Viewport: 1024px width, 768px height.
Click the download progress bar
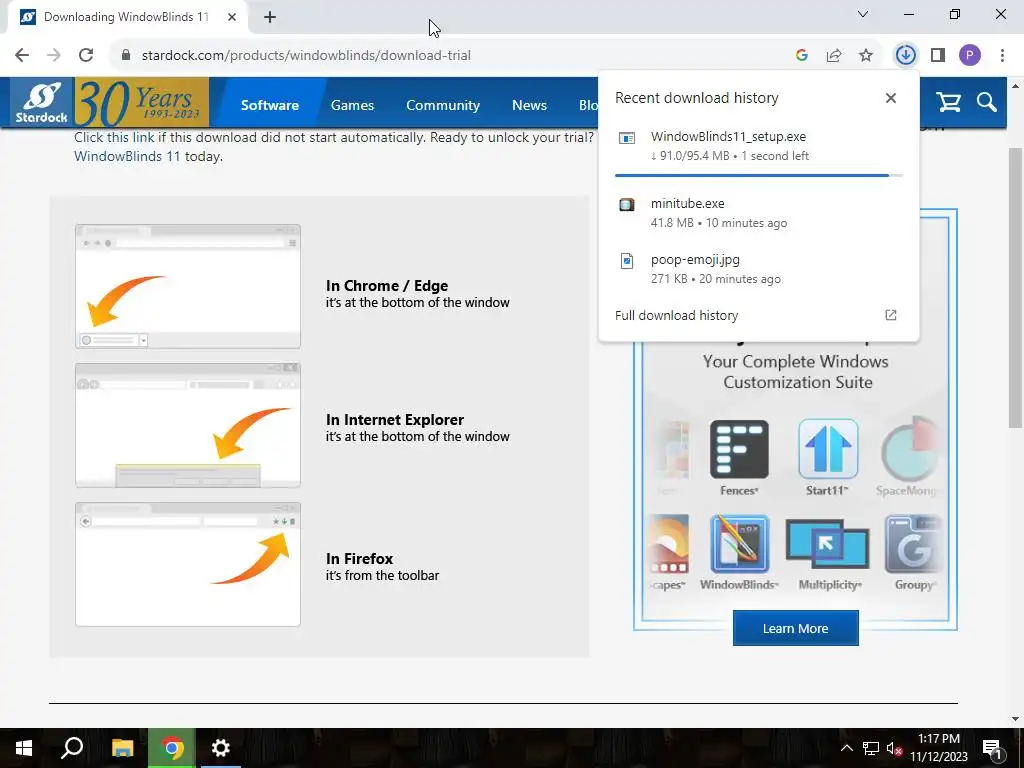[758, 176]
